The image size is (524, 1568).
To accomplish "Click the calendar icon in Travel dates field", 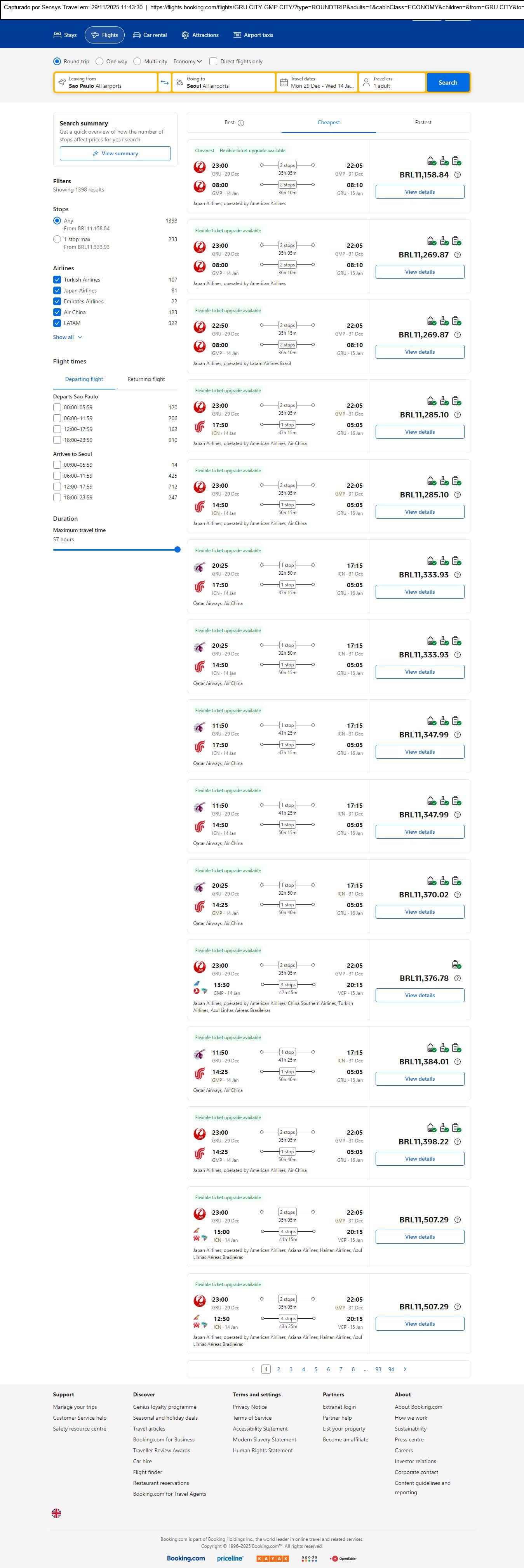I will [x=284, y=83].
